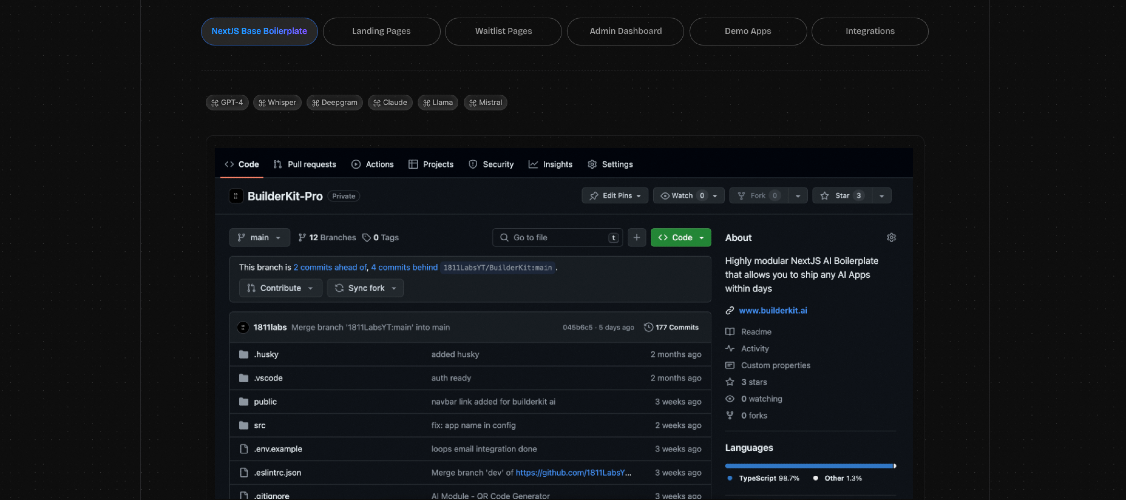Open the Watch dropdown
Screen dimensions: 1126x500
point(689,195)
